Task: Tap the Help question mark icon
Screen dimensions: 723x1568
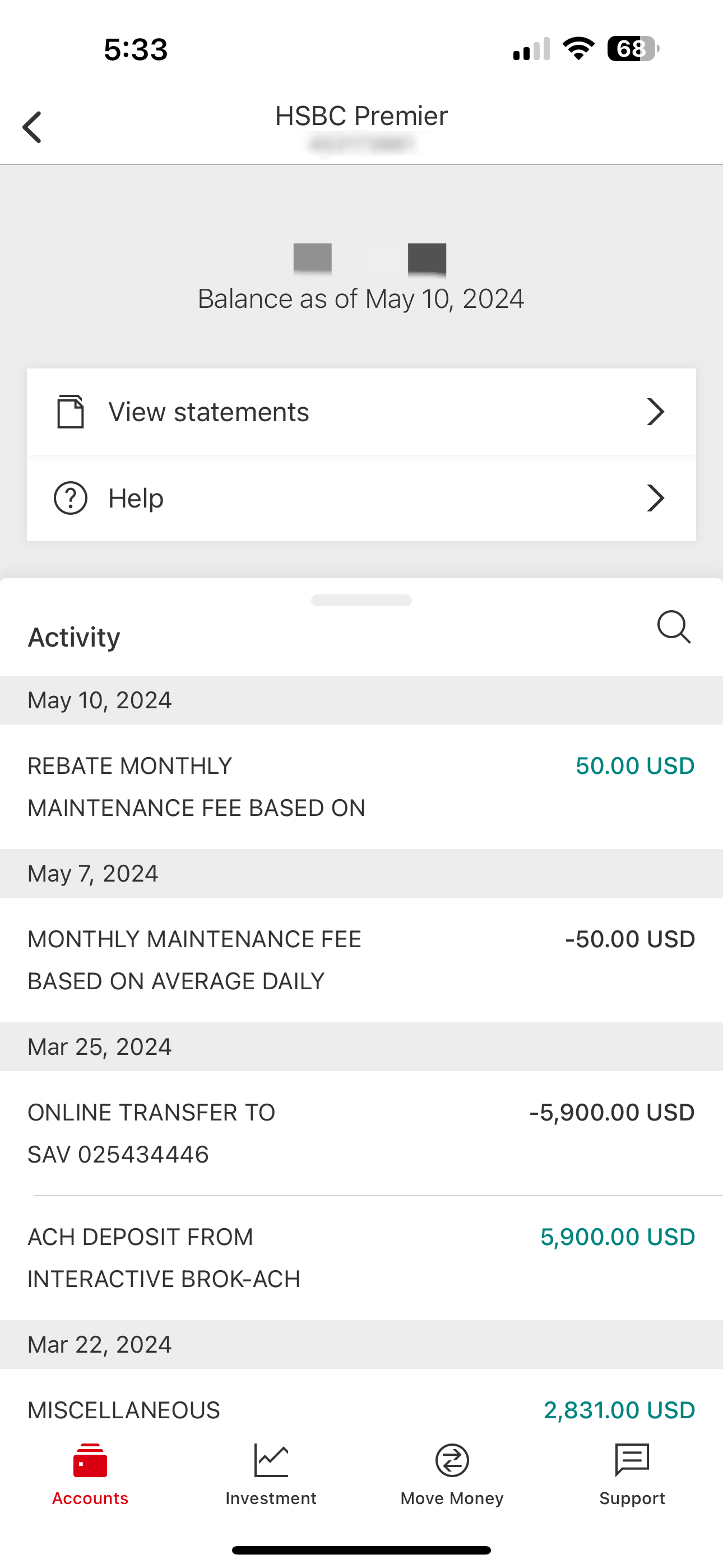Action: click(71, 498)
